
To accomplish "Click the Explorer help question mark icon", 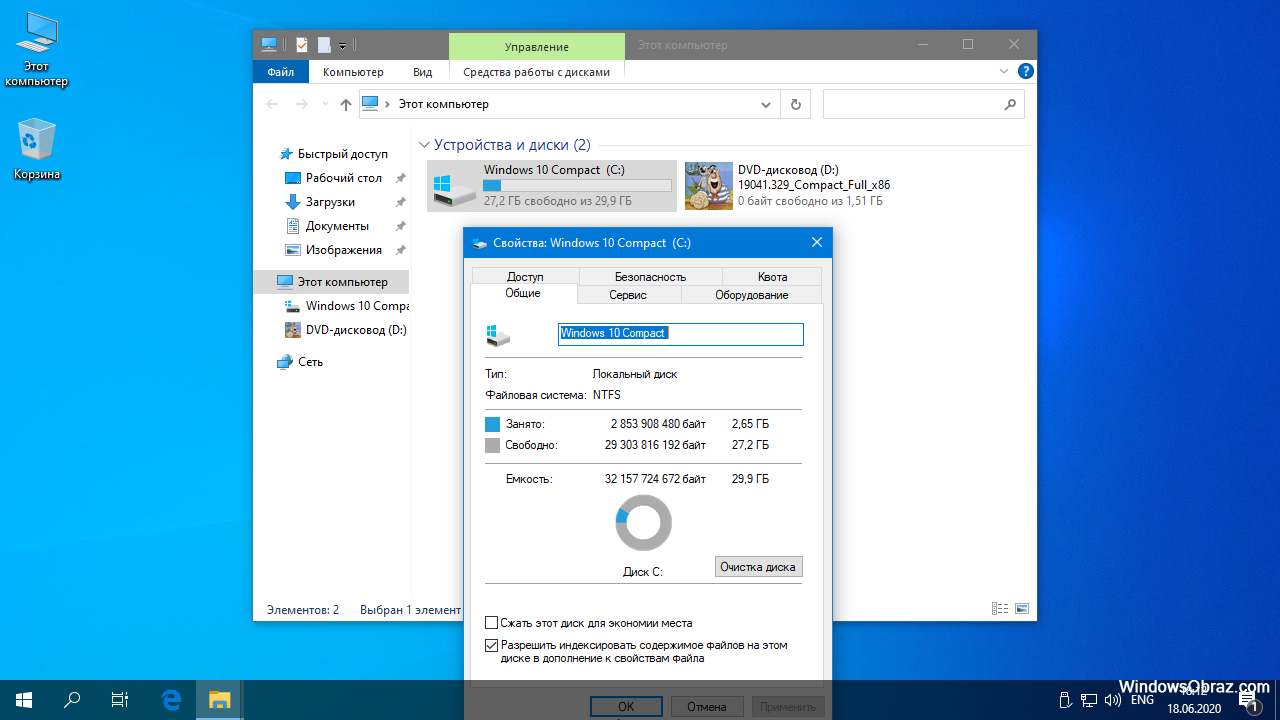I will [1025, 72].
